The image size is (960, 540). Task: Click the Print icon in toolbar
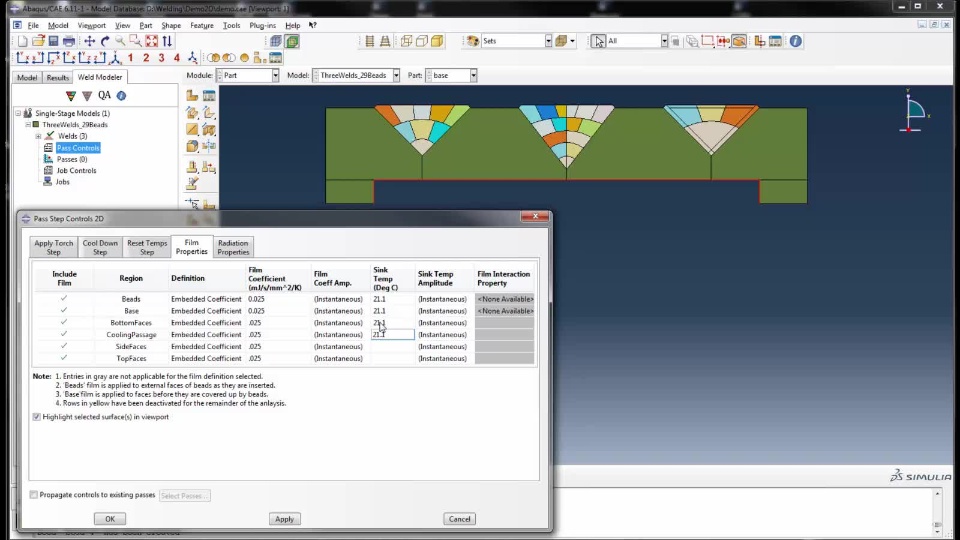click(69, 41)
